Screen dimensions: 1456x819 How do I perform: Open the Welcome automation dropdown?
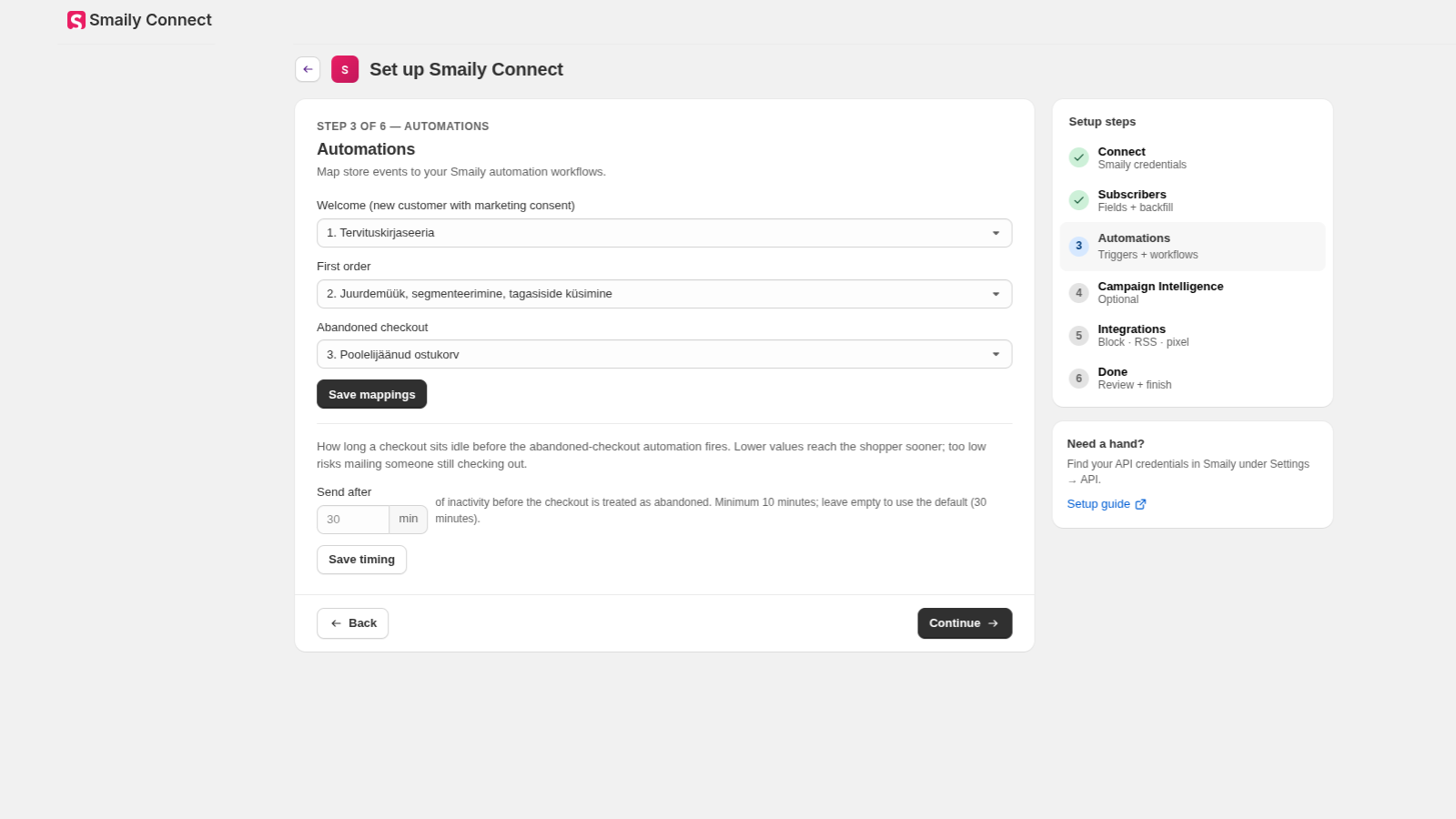coord(664,233)
